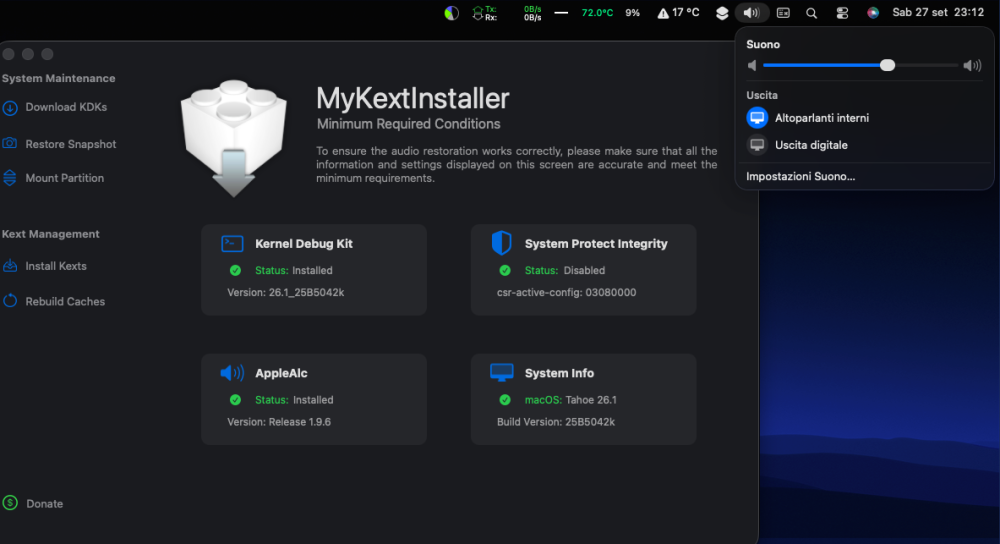Click the 17 °C weather warning item

click(679, 13)
